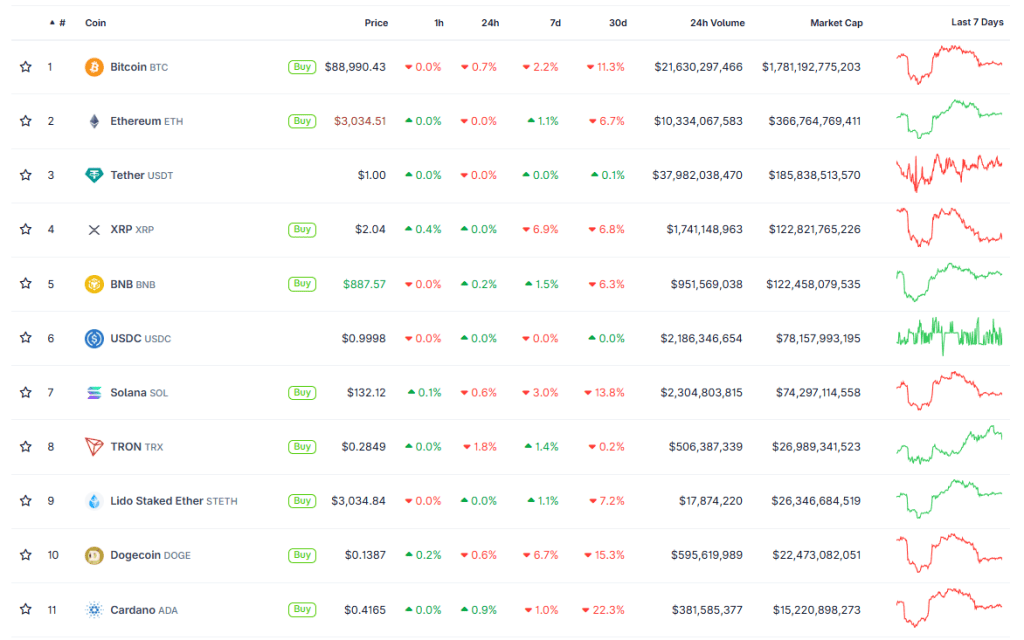This screenshot has height=640, width=1024.
Task: Click the Solana logo icon
Action: pyautogui.click(x=94, y=393)
